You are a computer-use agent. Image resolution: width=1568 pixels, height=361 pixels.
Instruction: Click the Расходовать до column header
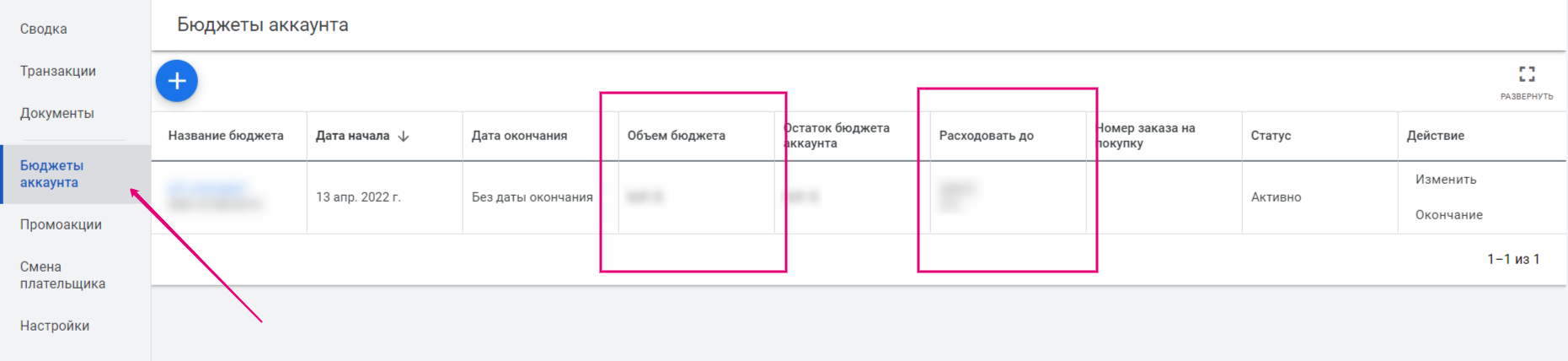pos(987,136)
